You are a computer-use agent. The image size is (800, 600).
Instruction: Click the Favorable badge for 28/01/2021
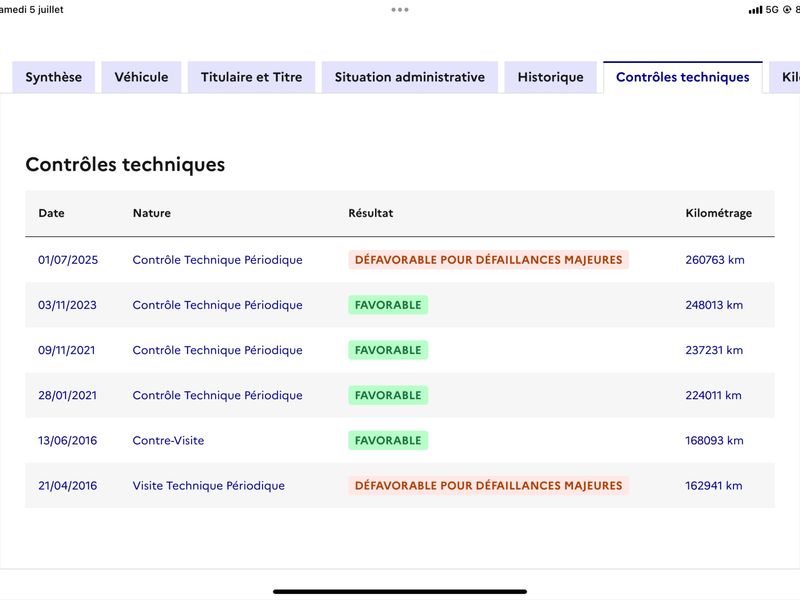tap(388, 395)
